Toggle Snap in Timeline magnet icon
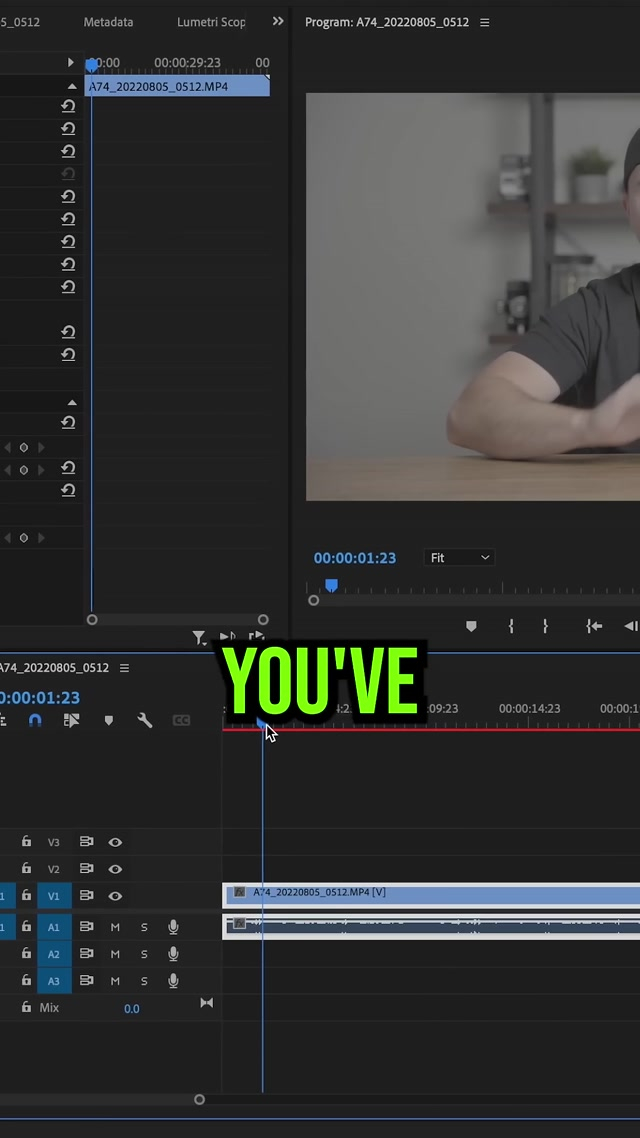Image resolution: width=640 pixels, height=1138 pixels. (x=35, y=720)
